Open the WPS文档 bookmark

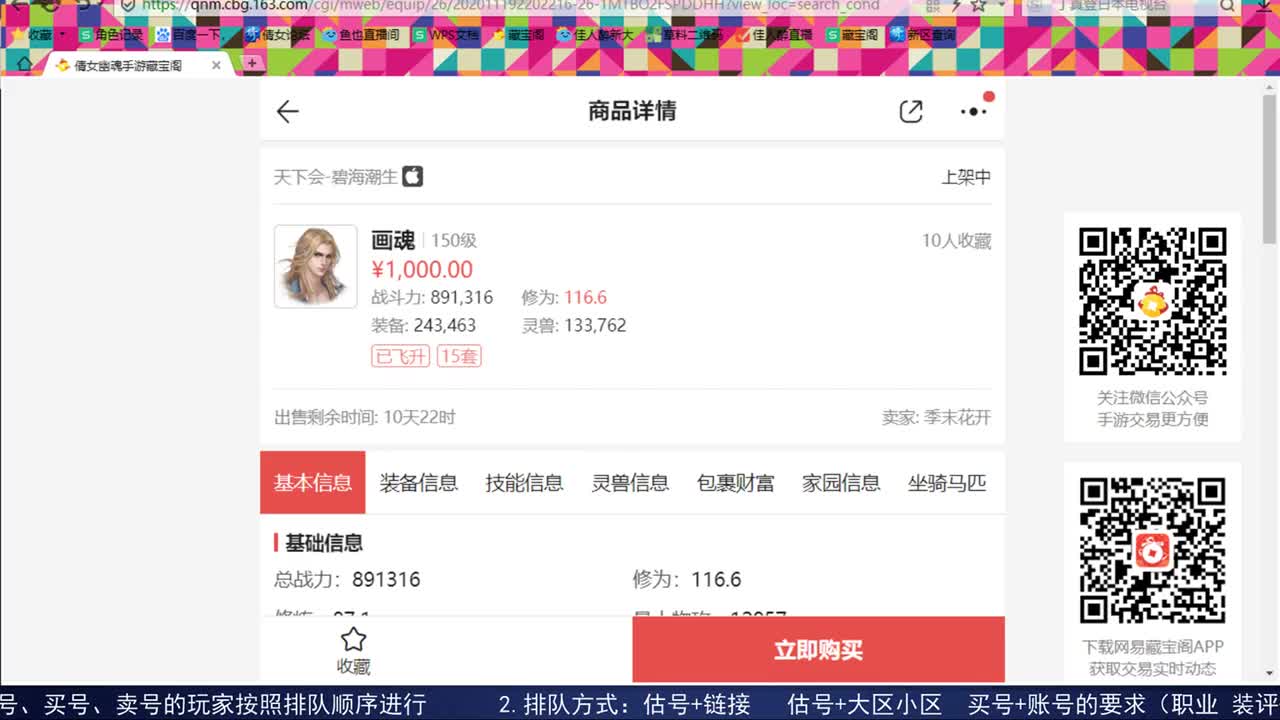point(447,34)
